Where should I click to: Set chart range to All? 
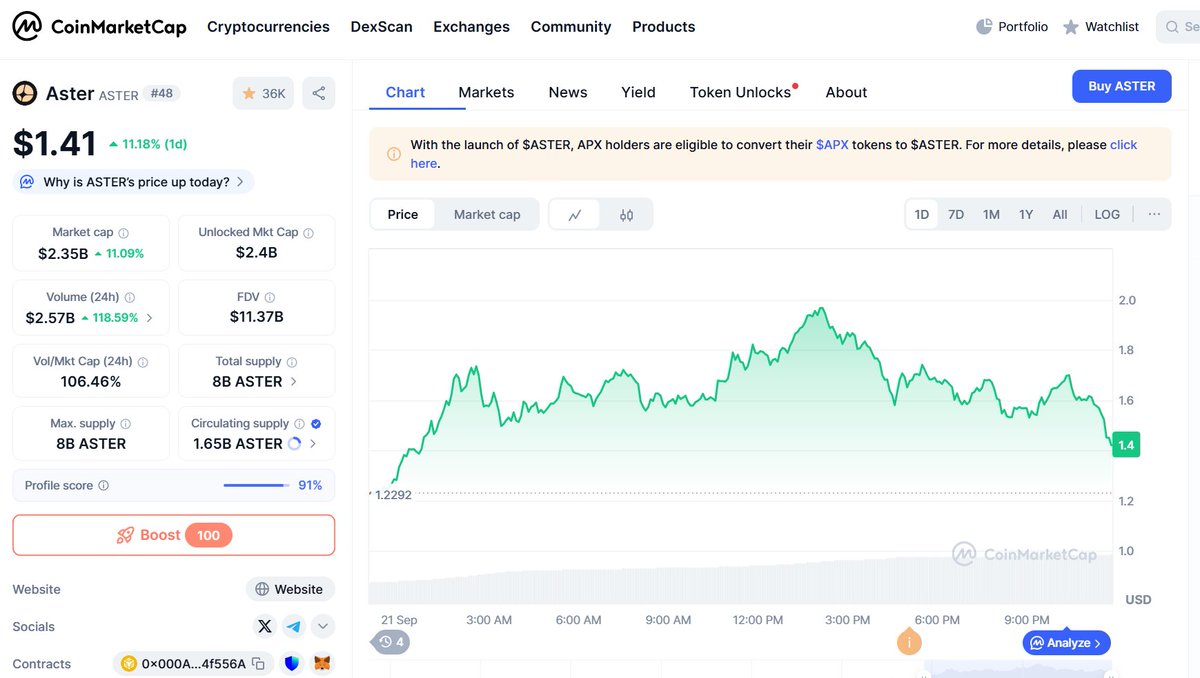pos(1060,214)
